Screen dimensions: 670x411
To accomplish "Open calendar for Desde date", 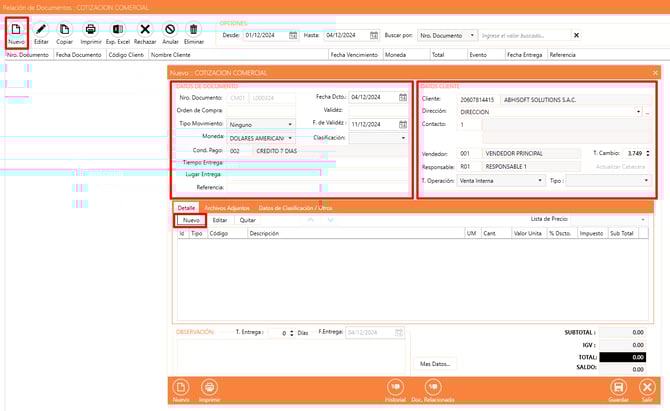I will pos(293,35).
